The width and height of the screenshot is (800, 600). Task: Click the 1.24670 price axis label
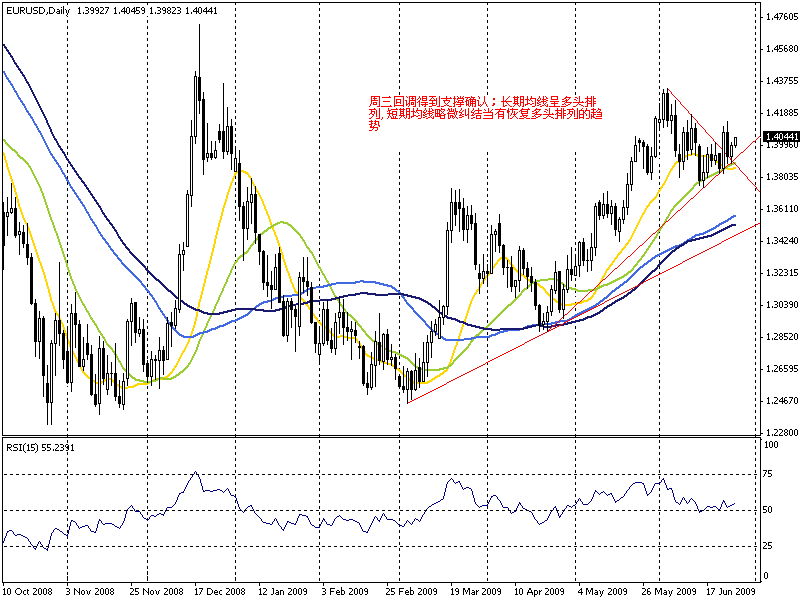[782, 401]
